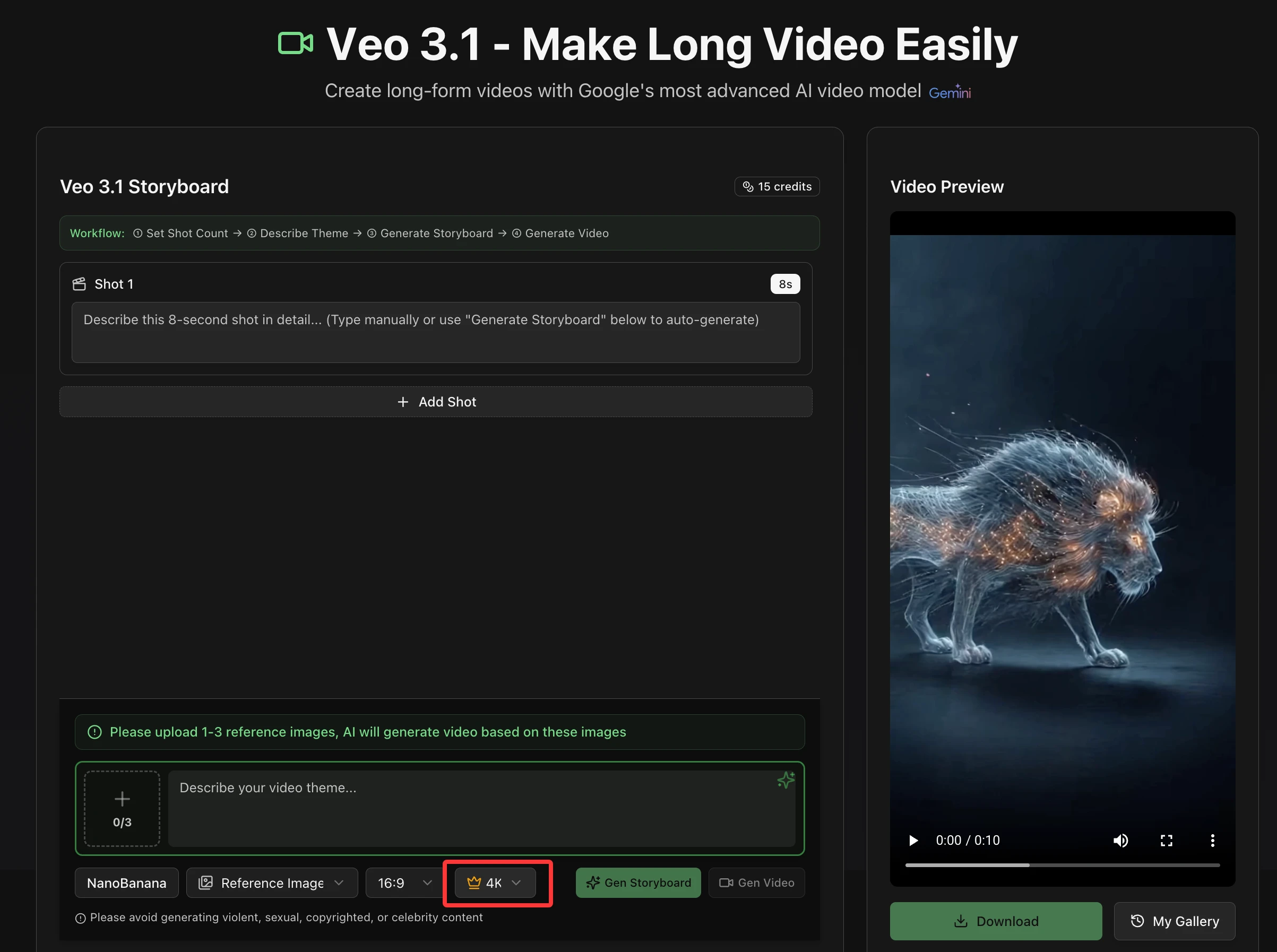Select the NanoBanana model option
The width and height of the screenshot is (1277, 952).
126,882
